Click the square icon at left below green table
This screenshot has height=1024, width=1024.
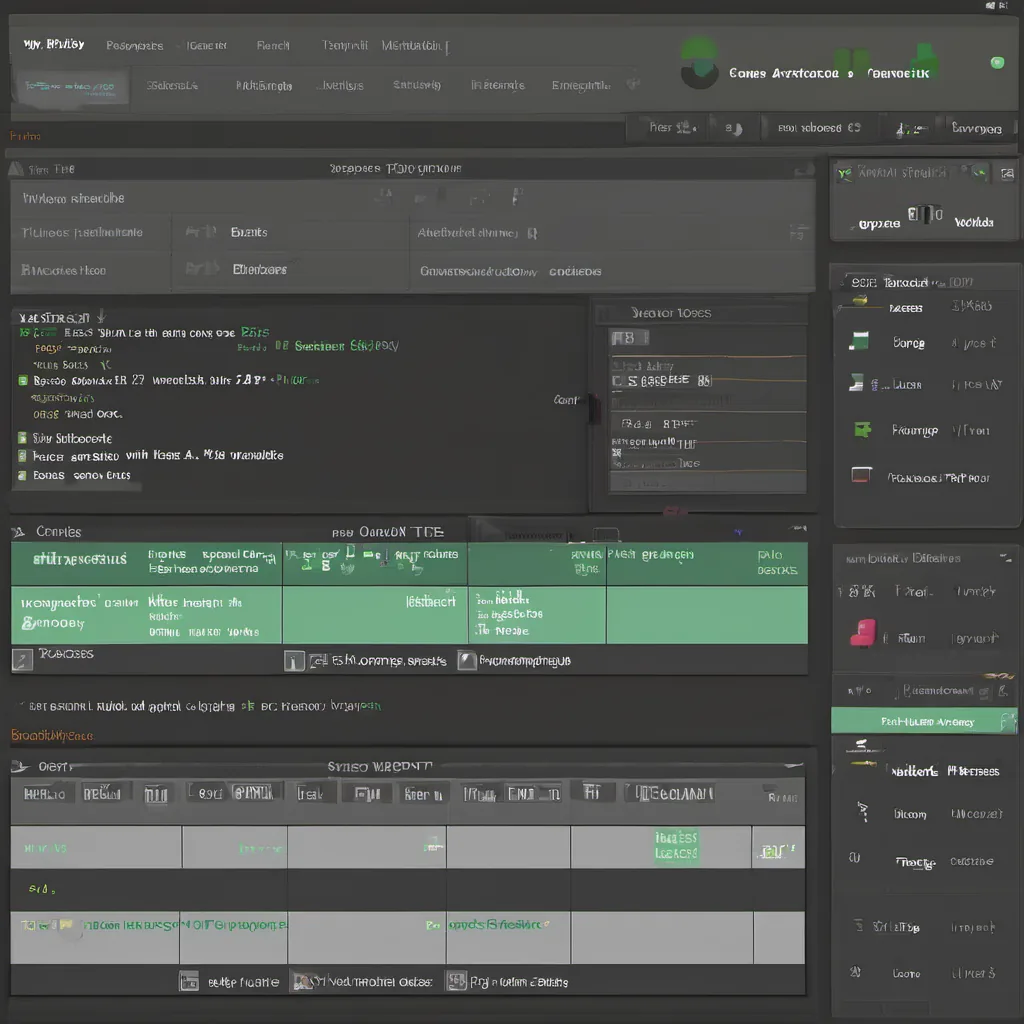pyautogui.click(x=22, y=659)
